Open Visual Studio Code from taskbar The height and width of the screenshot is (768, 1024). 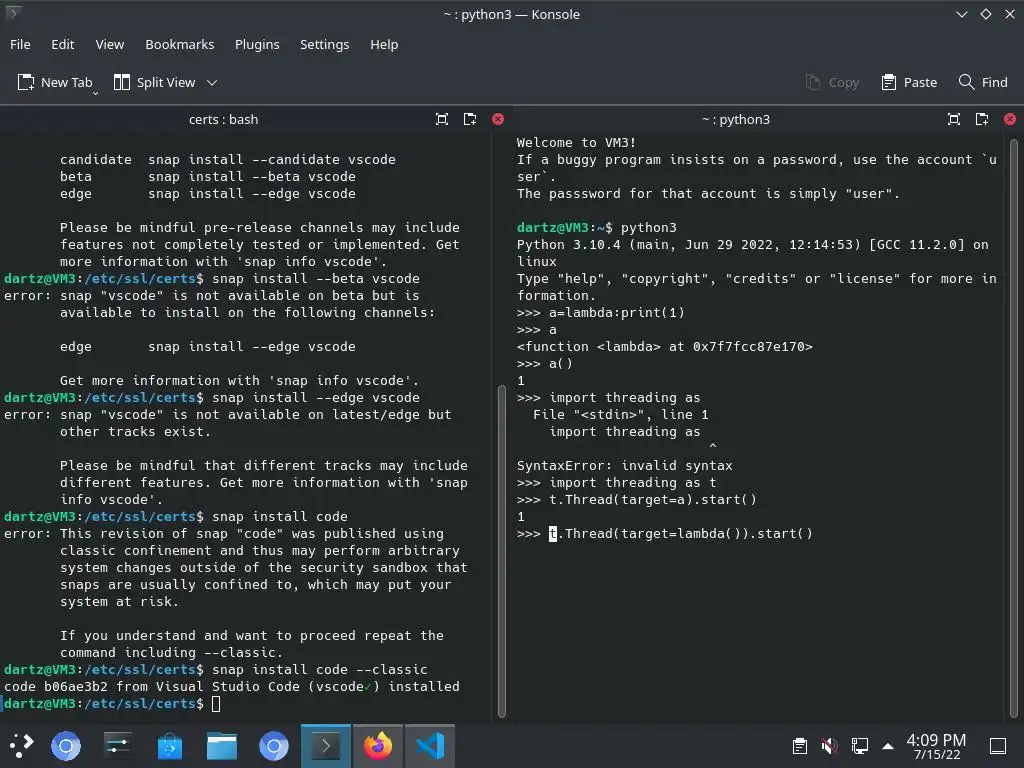point(430,746)
